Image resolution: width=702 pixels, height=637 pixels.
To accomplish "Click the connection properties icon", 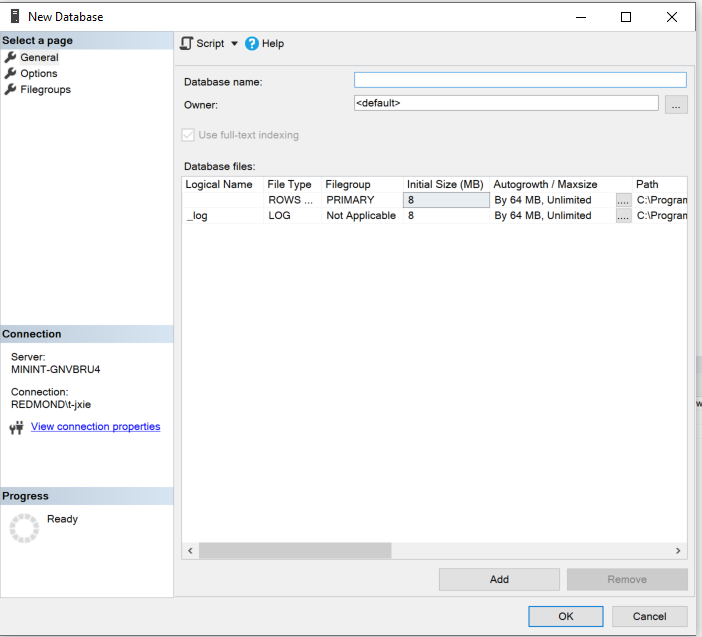I will tap(16, 428).
